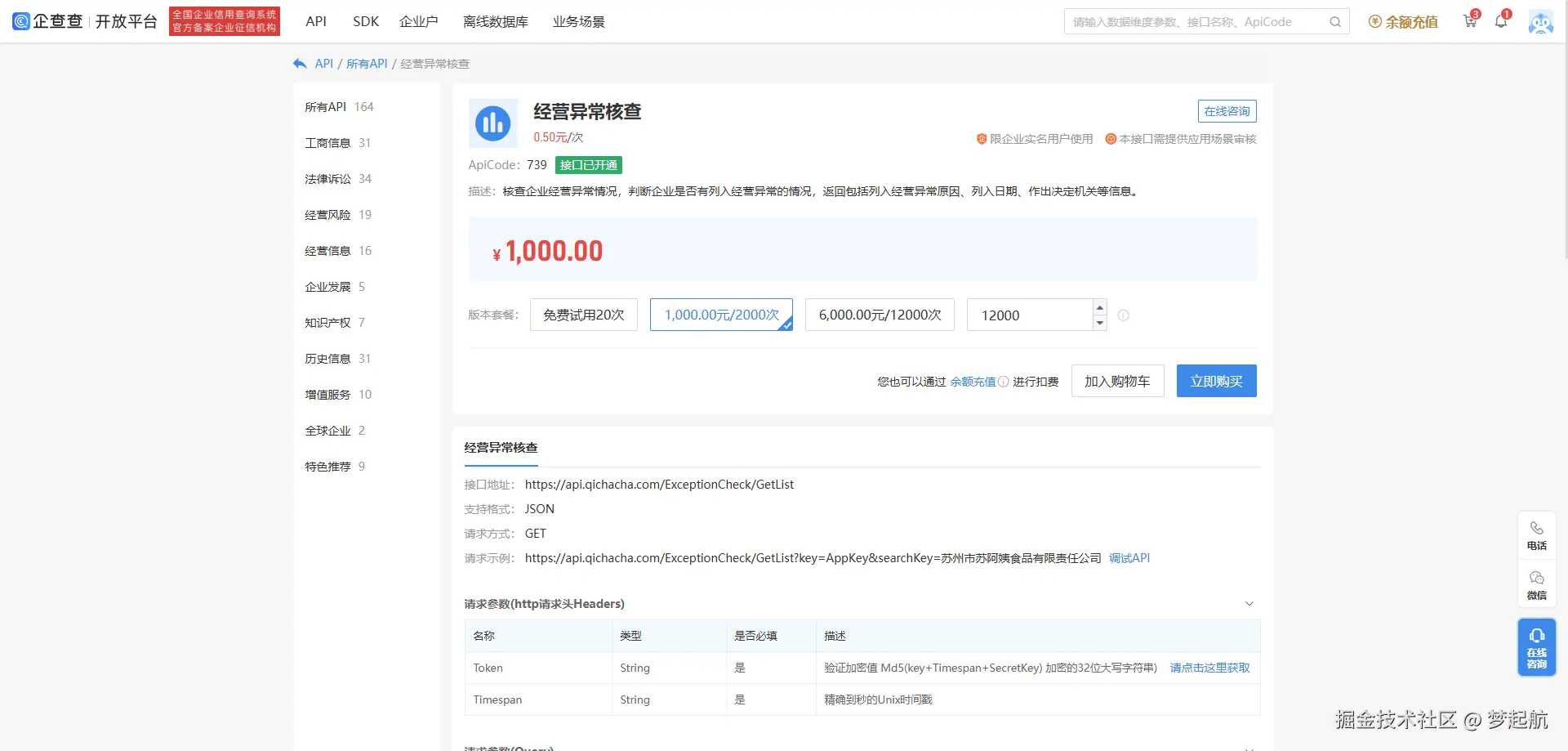Click the 立即购买 button
The width and height of the screenshot is (1568, 751).
1216,381
